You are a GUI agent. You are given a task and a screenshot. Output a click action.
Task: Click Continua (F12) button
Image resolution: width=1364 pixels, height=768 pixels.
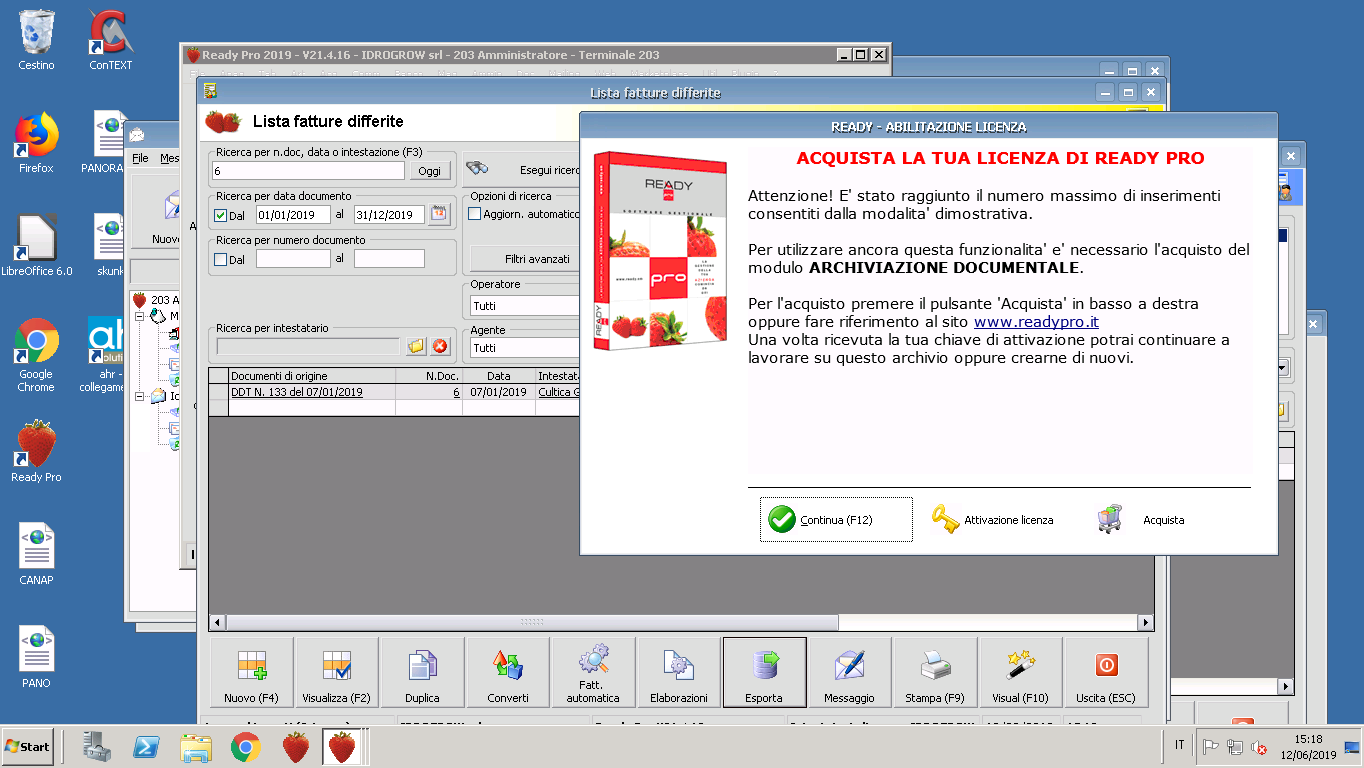836,520
